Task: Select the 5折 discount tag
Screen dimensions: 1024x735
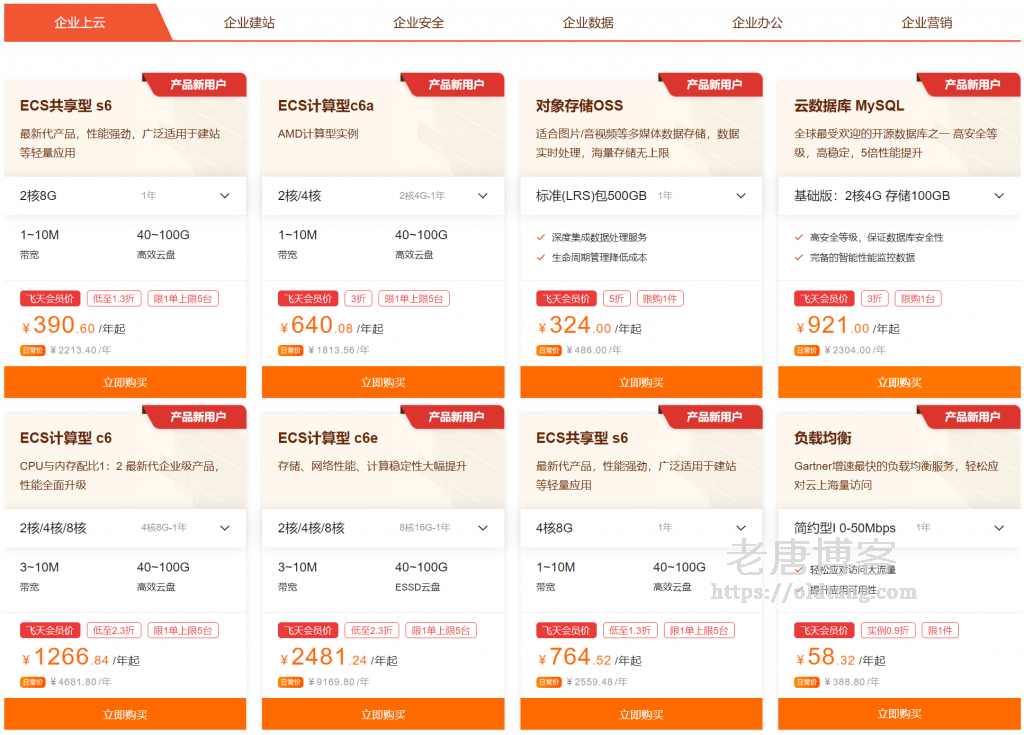Action: pyautogui.click(x=616, y=299)
